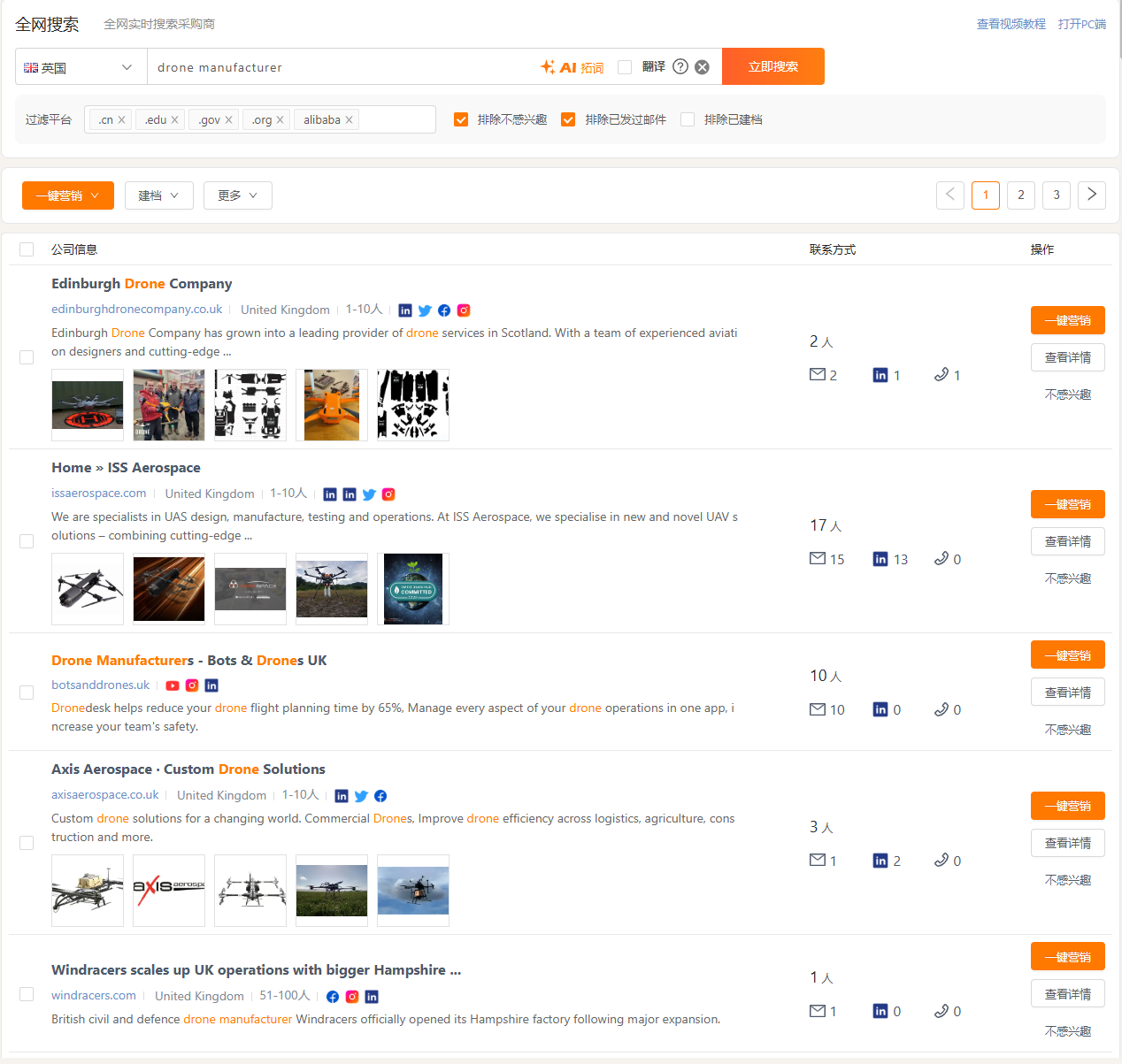Open Edinburgh Drone Company Twitter icon
The image size is (1122, 1064).
tap(425, 310)
